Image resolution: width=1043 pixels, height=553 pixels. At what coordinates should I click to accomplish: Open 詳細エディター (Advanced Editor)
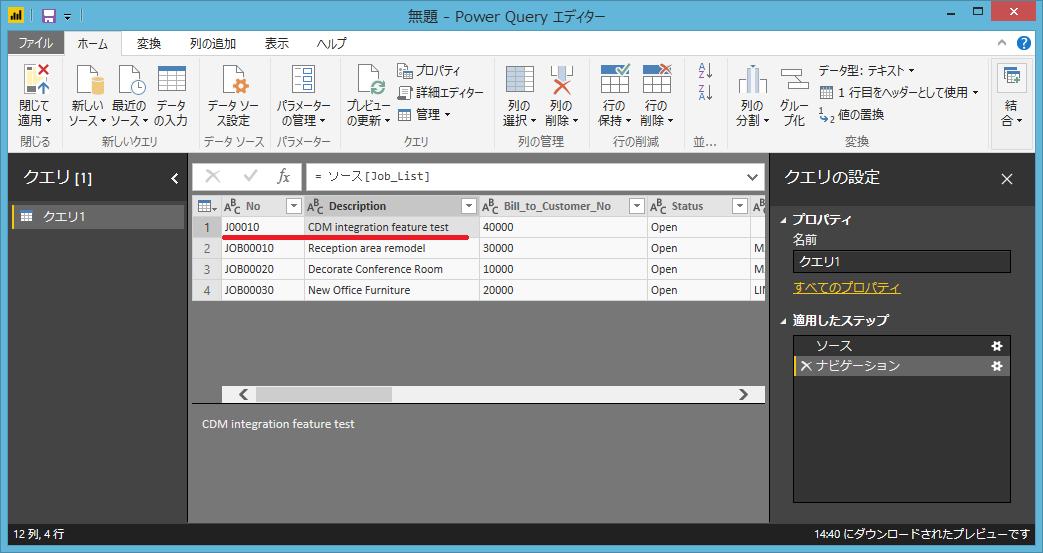(x=440, y=92)
